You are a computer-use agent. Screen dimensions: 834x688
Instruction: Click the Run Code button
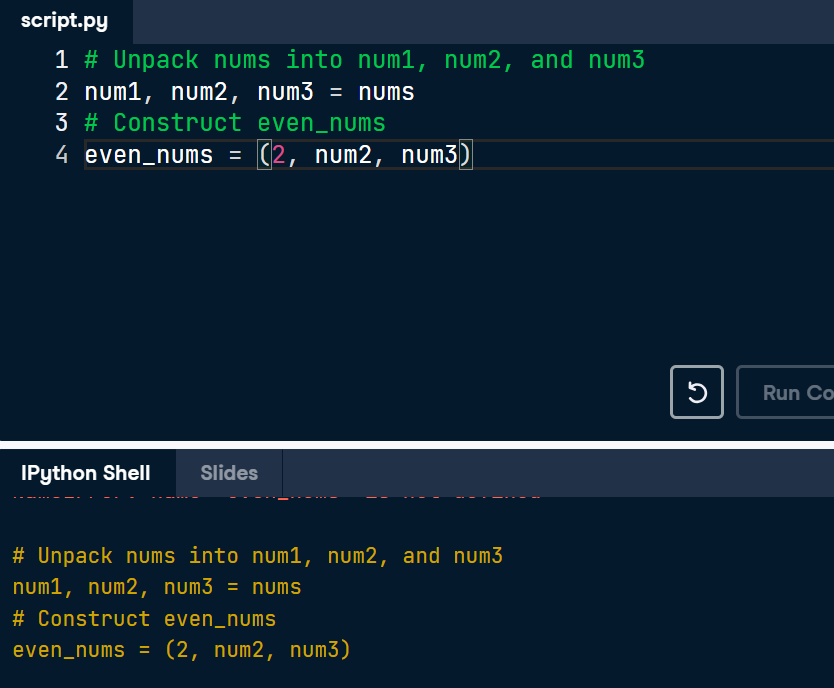pyautogui.click(x=786, y=392)
